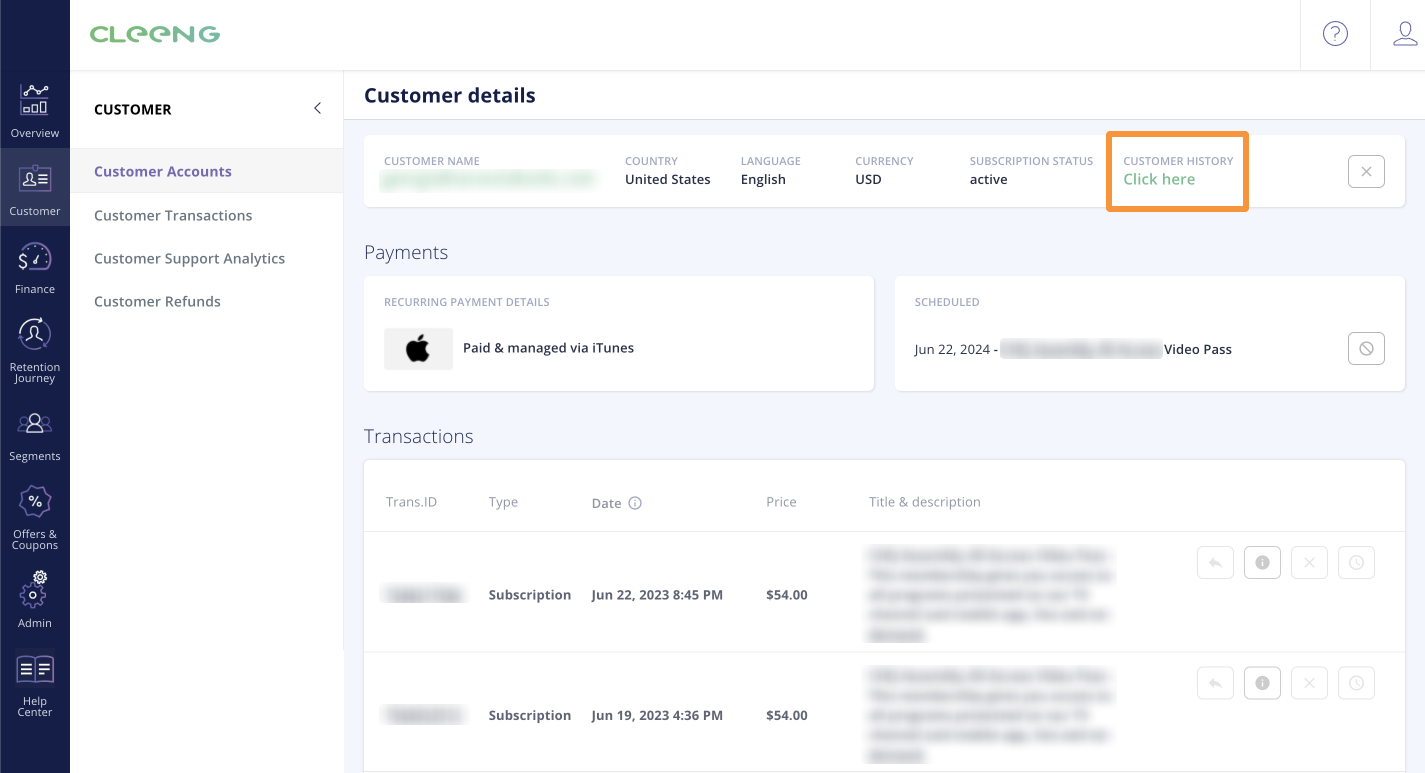Open the help question-mark icon in the top bar
Viewport: 1425px width, 773px height.
[1335, 33]
